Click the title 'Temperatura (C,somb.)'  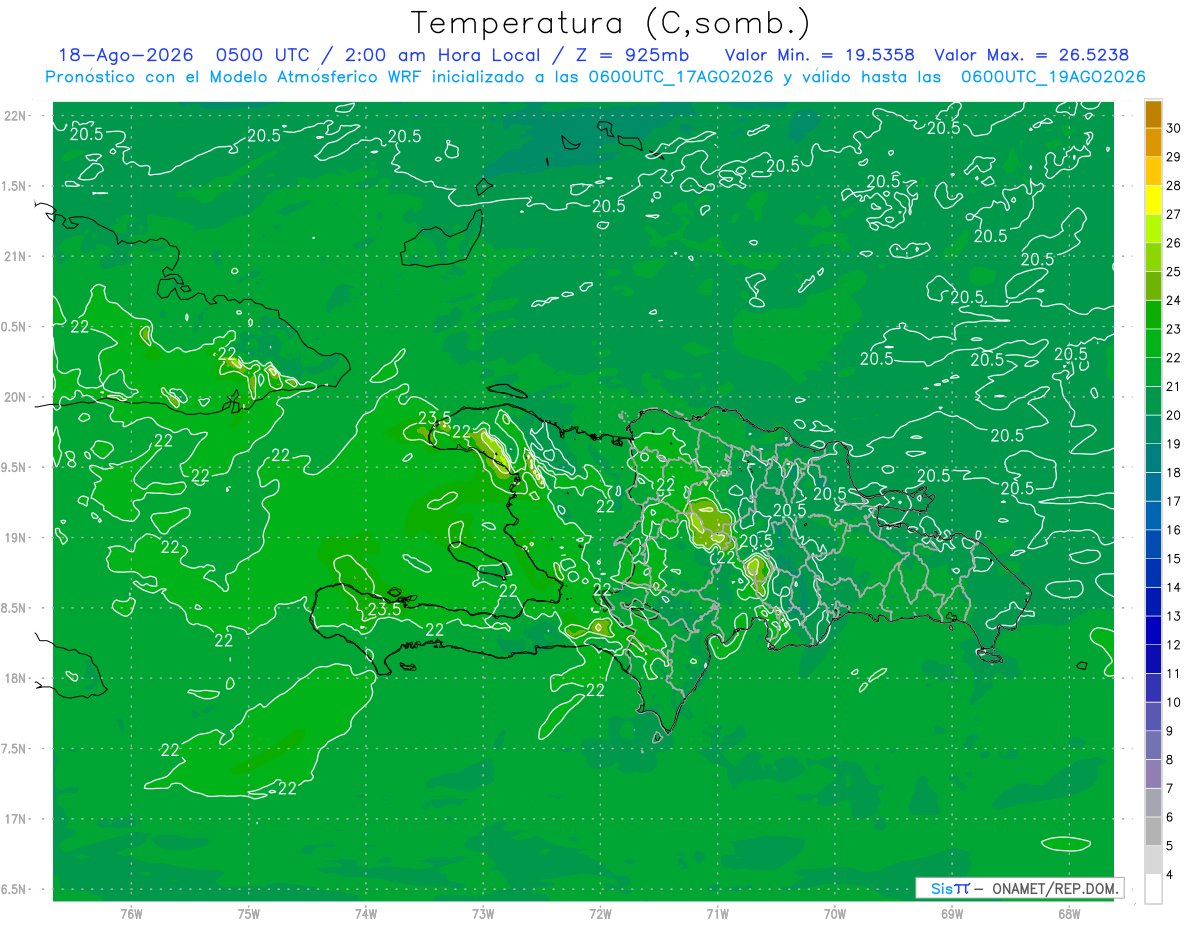(x=611, y=23)
